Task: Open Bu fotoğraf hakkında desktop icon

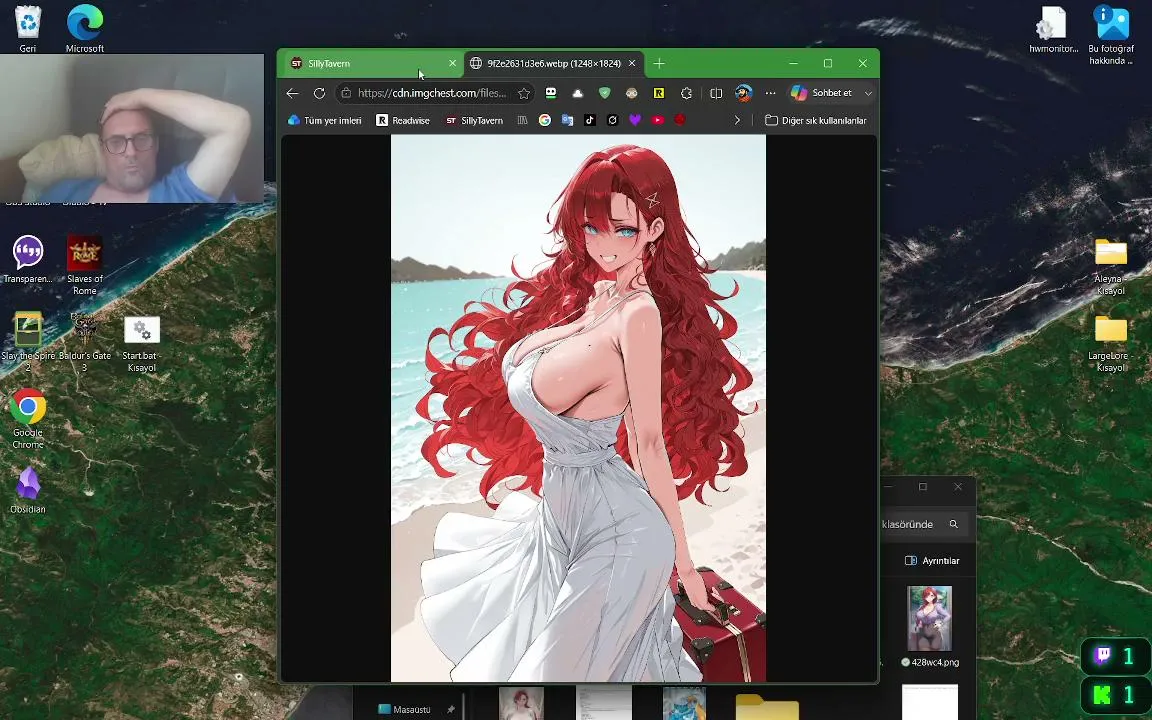Action: pyautogui.click(x=1112, y=35)
